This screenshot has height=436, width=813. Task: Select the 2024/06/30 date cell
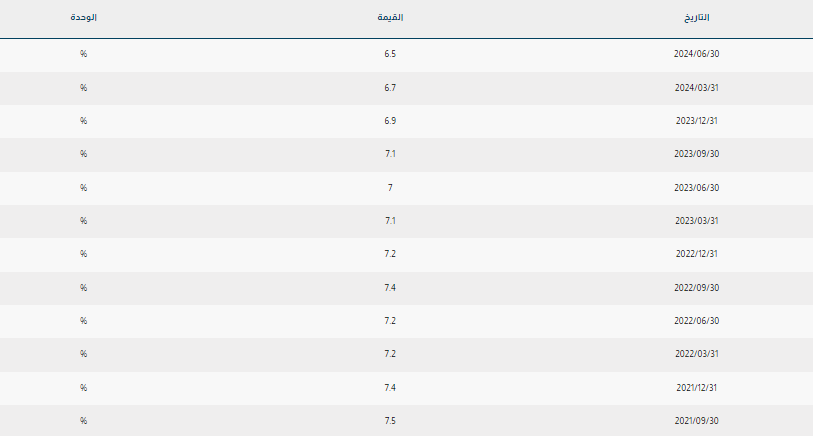click(697, 54)
